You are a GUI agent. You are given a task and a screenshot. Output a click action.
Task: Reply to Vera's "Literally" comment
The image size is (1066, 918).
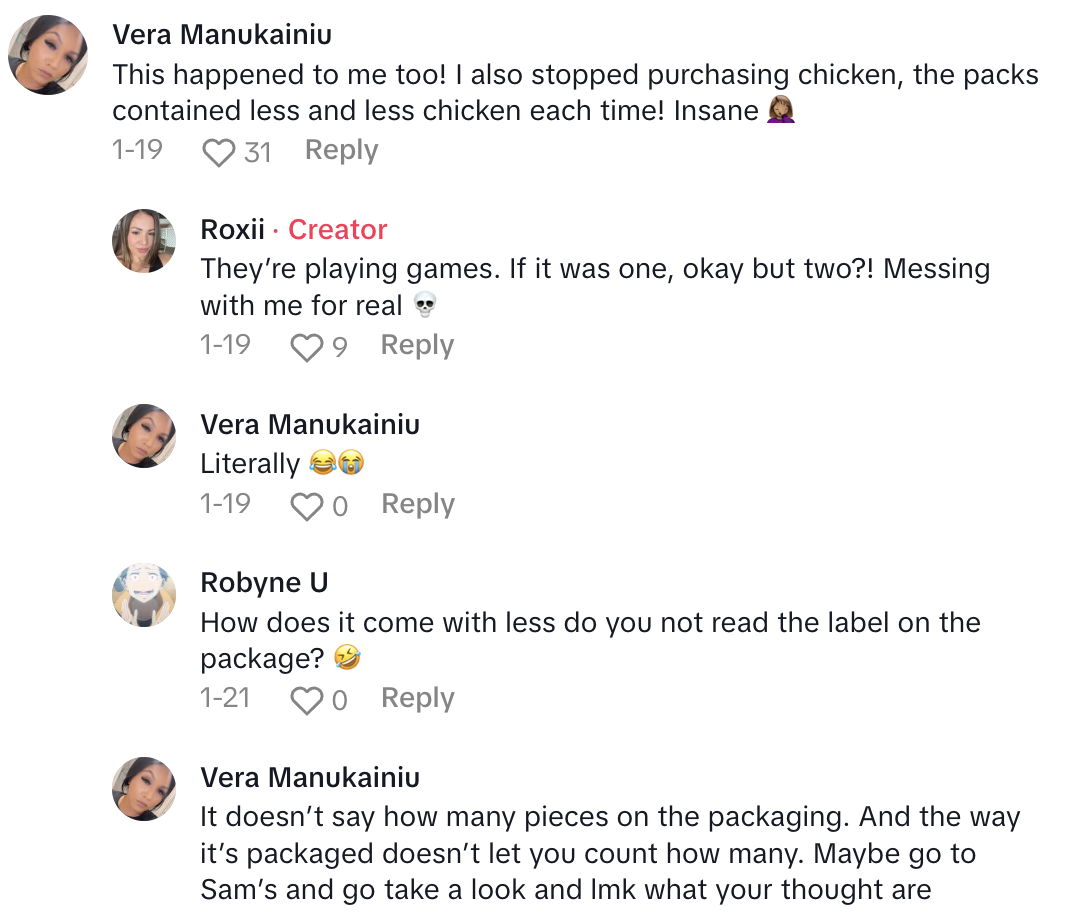[417, 505]
